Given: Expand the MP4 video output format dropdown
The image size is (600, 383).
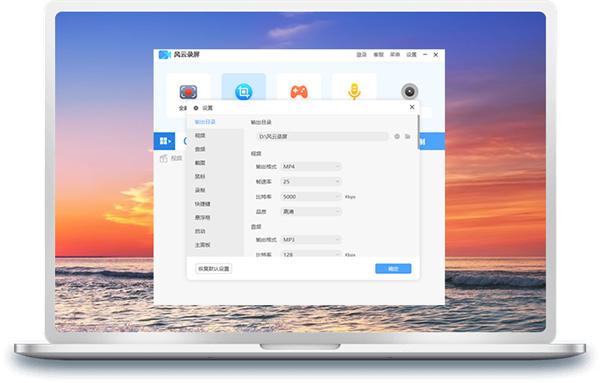Looking at the screenshot, I should coord(311,166).
